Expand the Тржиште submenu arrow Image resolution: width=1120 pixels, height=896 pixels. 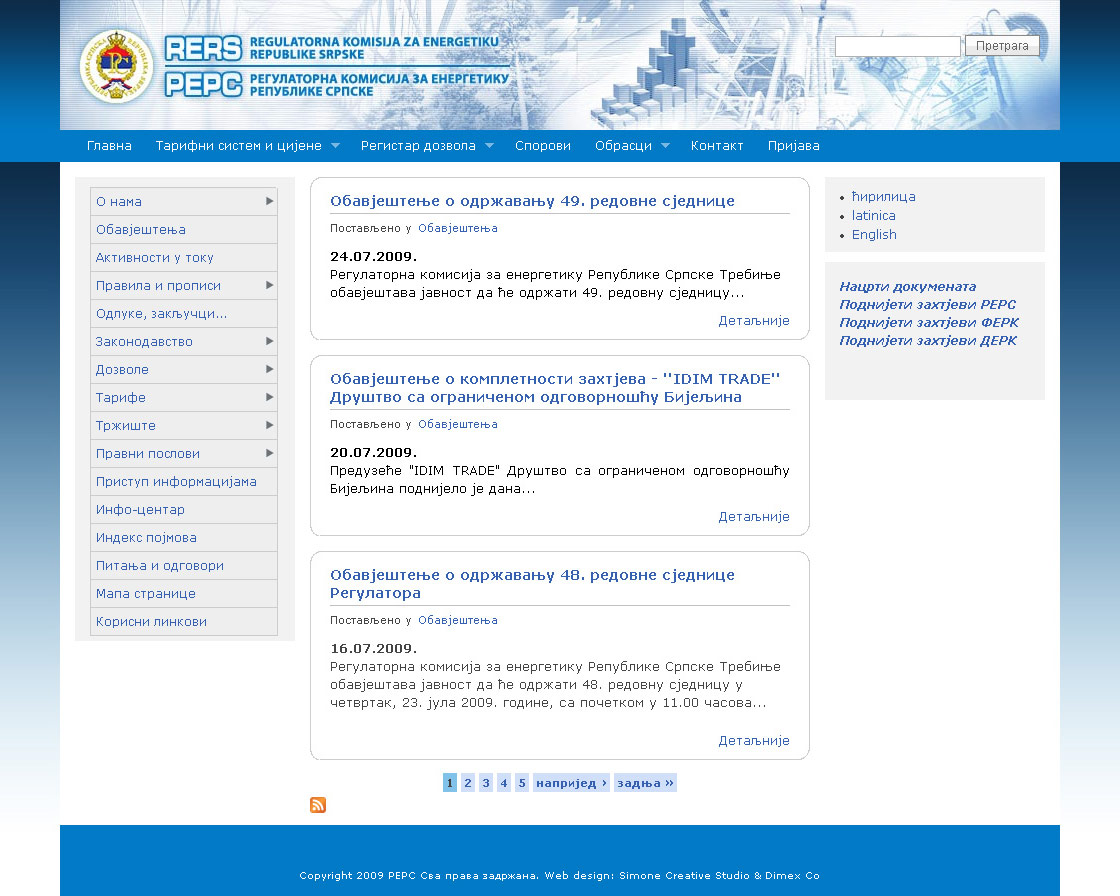[x=269, y=425]
